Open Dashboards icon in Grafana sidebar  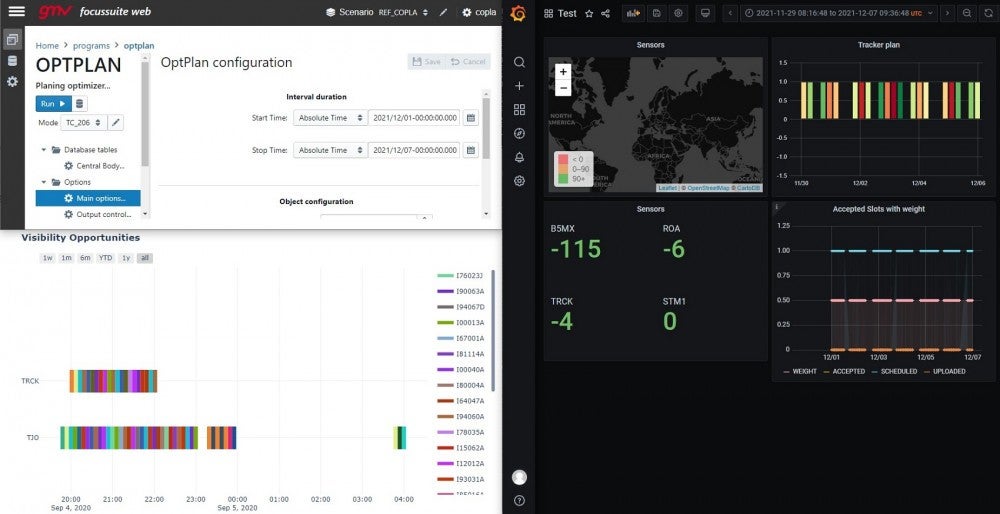[x=519, y=110]
